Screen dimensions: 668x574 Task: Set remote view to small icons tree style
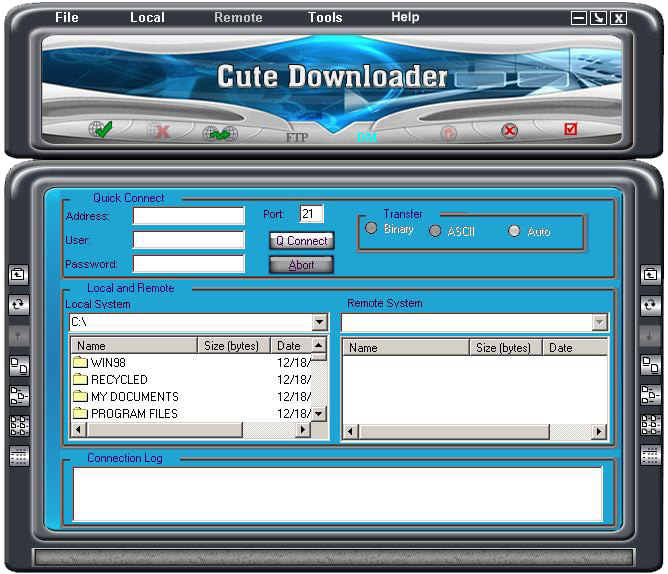[651, 395]
